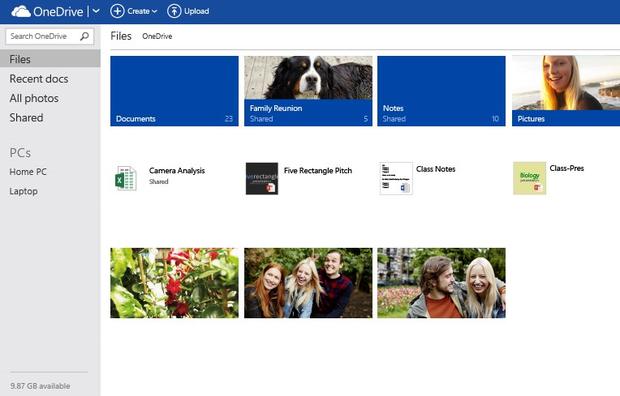
Task: Click the Create plus circle icon
Action: [x=117, y=11]
